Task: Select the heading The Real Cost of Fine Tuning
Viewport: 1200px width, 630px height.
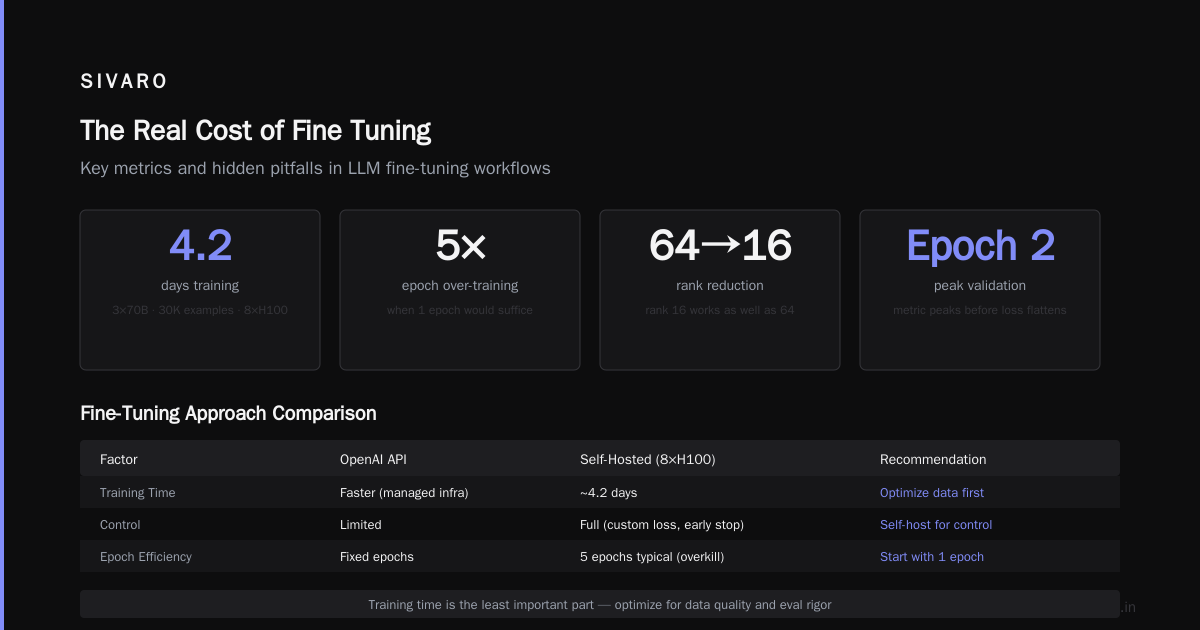Action: click(x=256, y=131)
